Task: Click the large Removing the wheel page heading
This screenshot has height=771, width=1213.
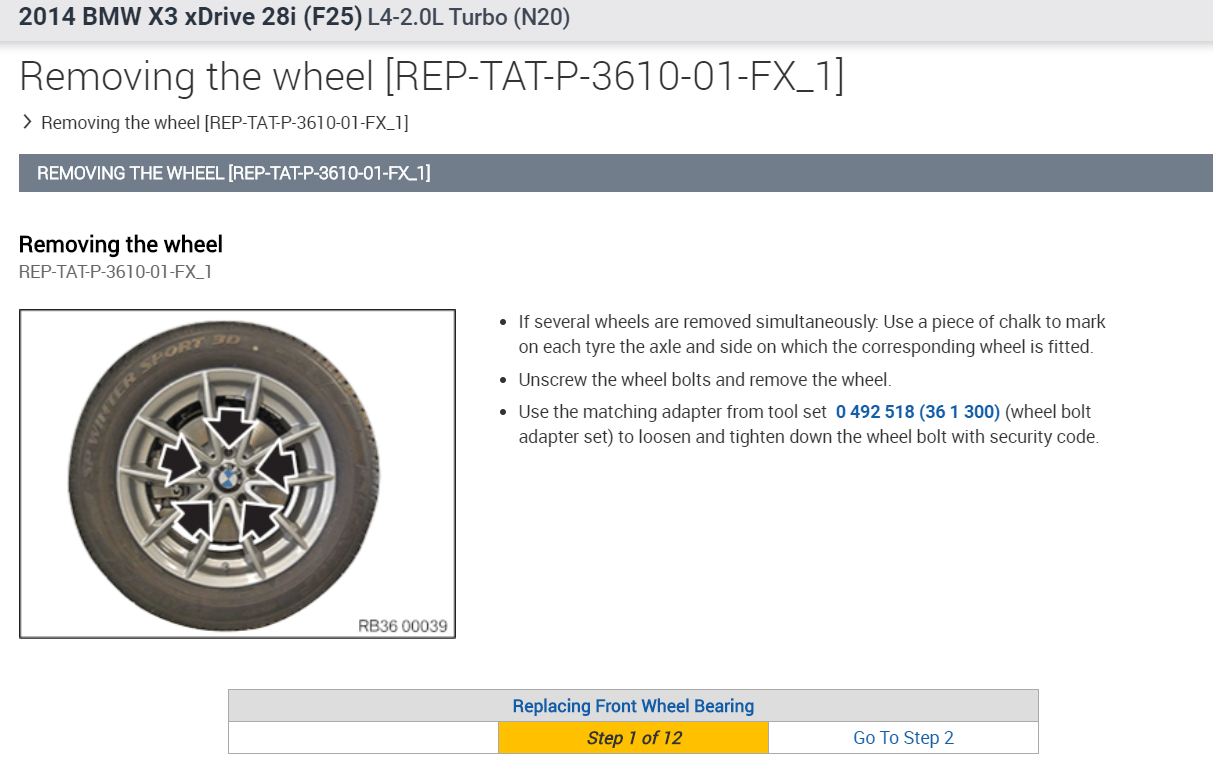Action: point(431,77)
